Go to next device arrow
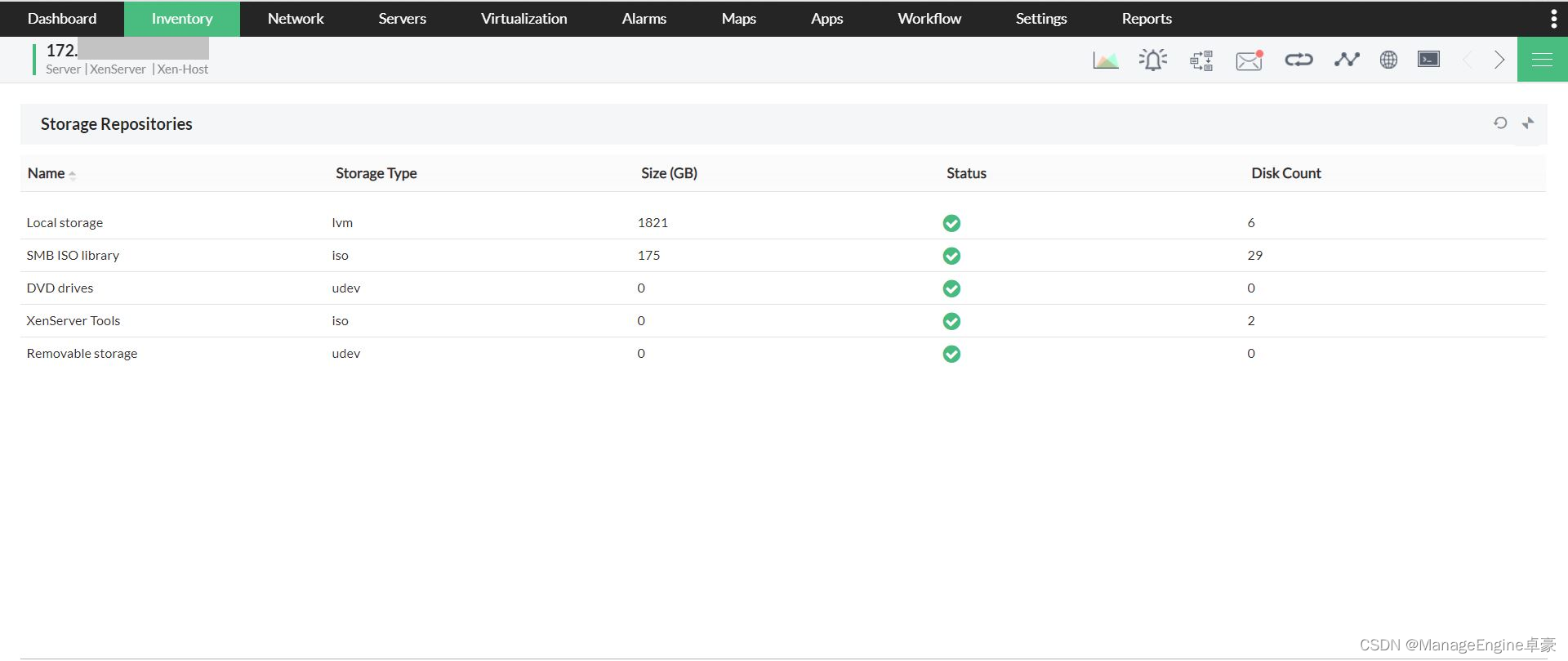The height and width of the screenshot is (661, 1568). tap(1499, 60)
